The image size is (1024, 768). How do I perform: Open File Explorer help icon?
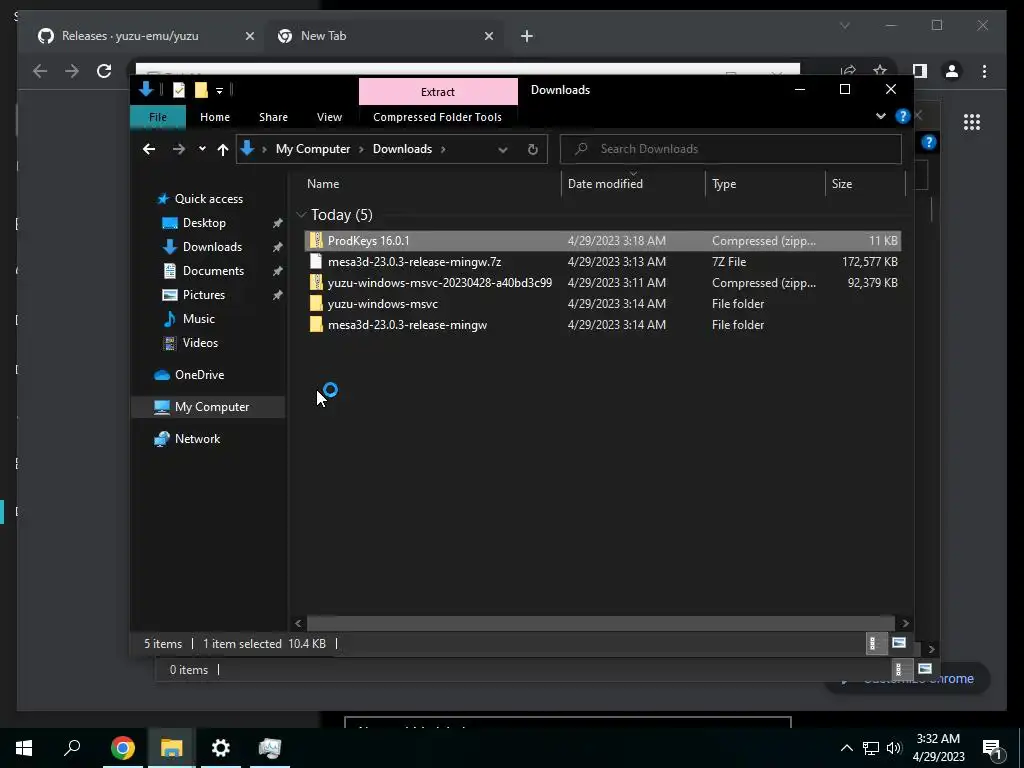(x=903, y=116)
